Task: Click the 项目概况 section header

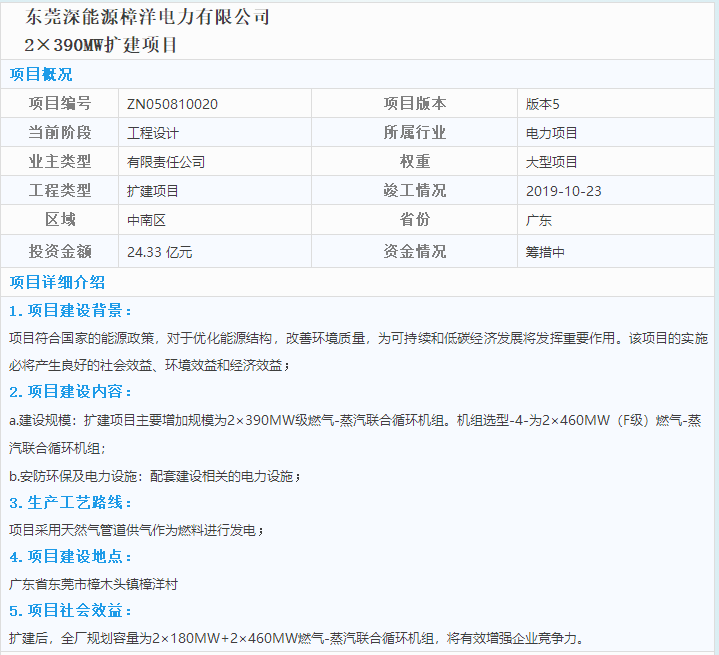Action: pyautogui.click(x=41, y=75)
